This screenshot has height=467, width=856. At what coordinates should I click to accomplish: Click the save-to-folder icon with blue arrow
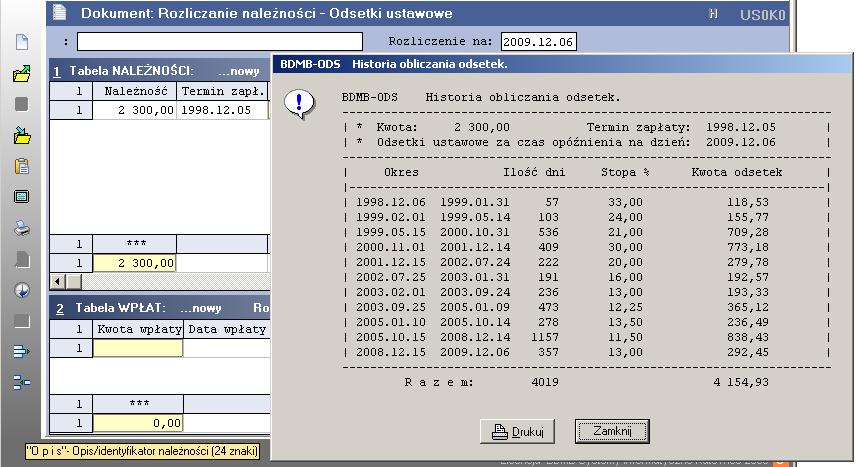[22, 135]
